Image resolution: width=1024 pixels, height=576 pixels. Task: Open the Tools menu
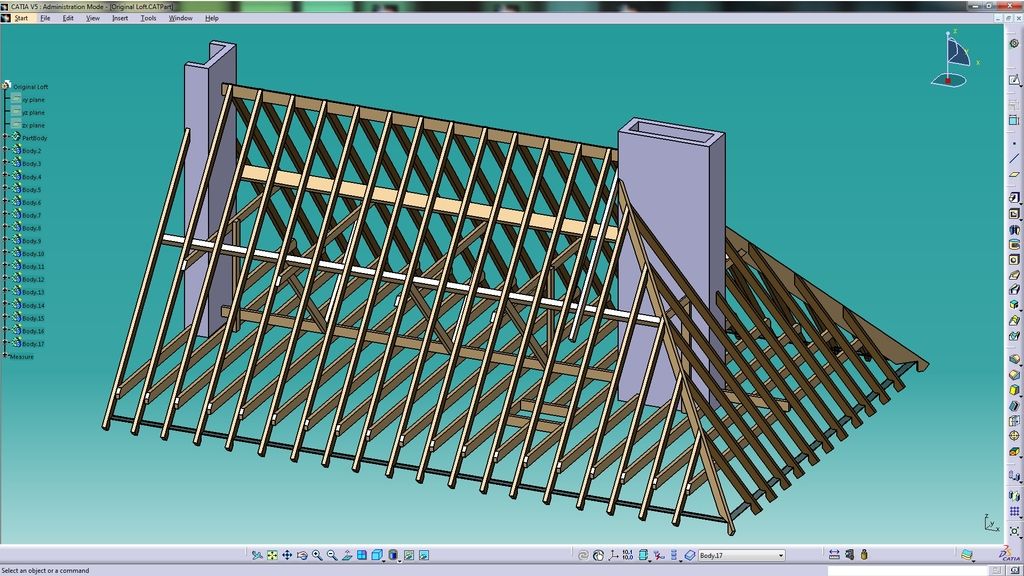(x=148, y=18)
